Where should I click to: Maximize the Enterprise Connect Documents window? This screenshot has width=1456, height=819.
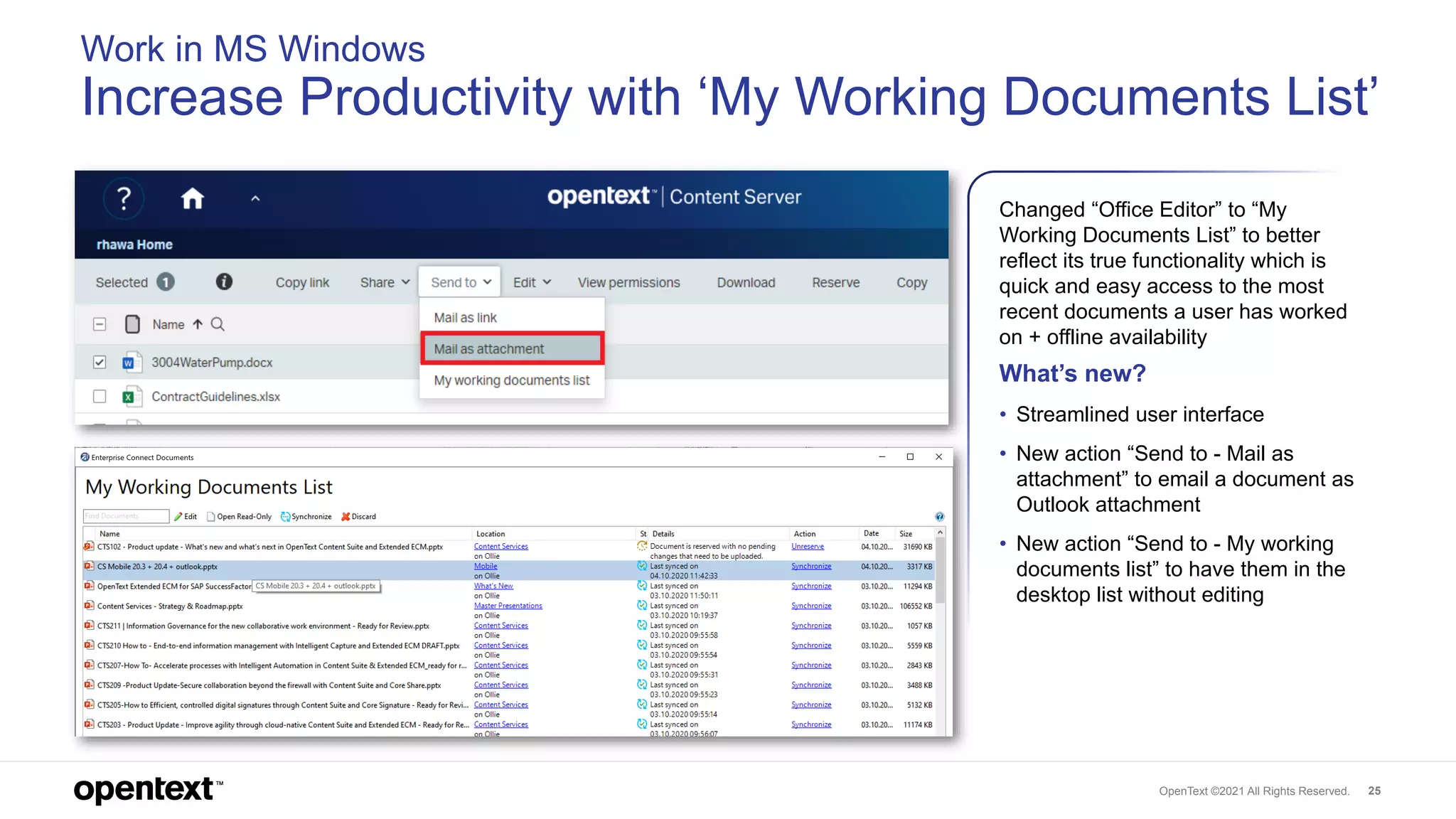pos(910,457)
